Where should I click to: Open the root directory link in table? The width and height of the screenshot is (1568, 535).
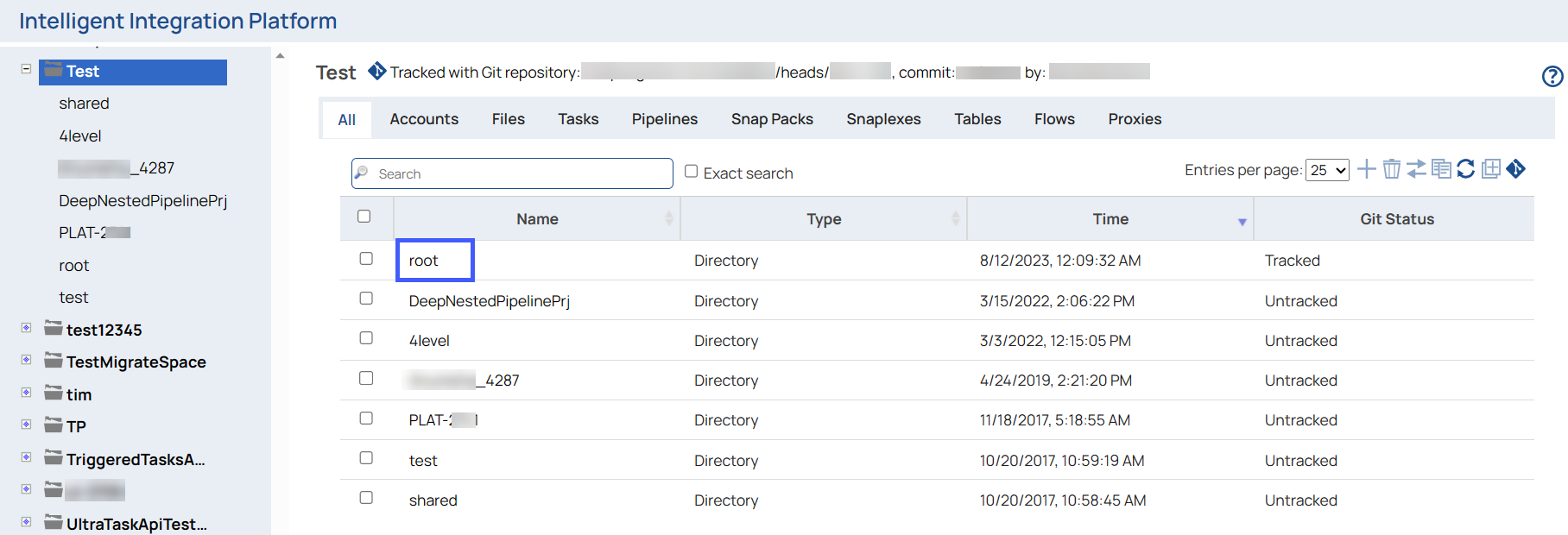point(423,261)
